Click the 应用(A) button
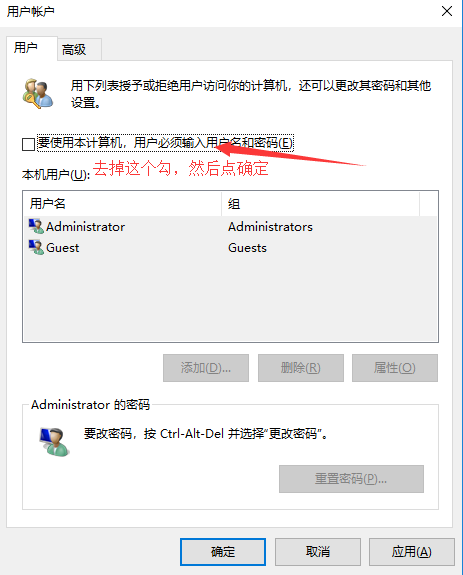This screenshot has height=575, width=463. pyautogui.click(x=412, y=552)
